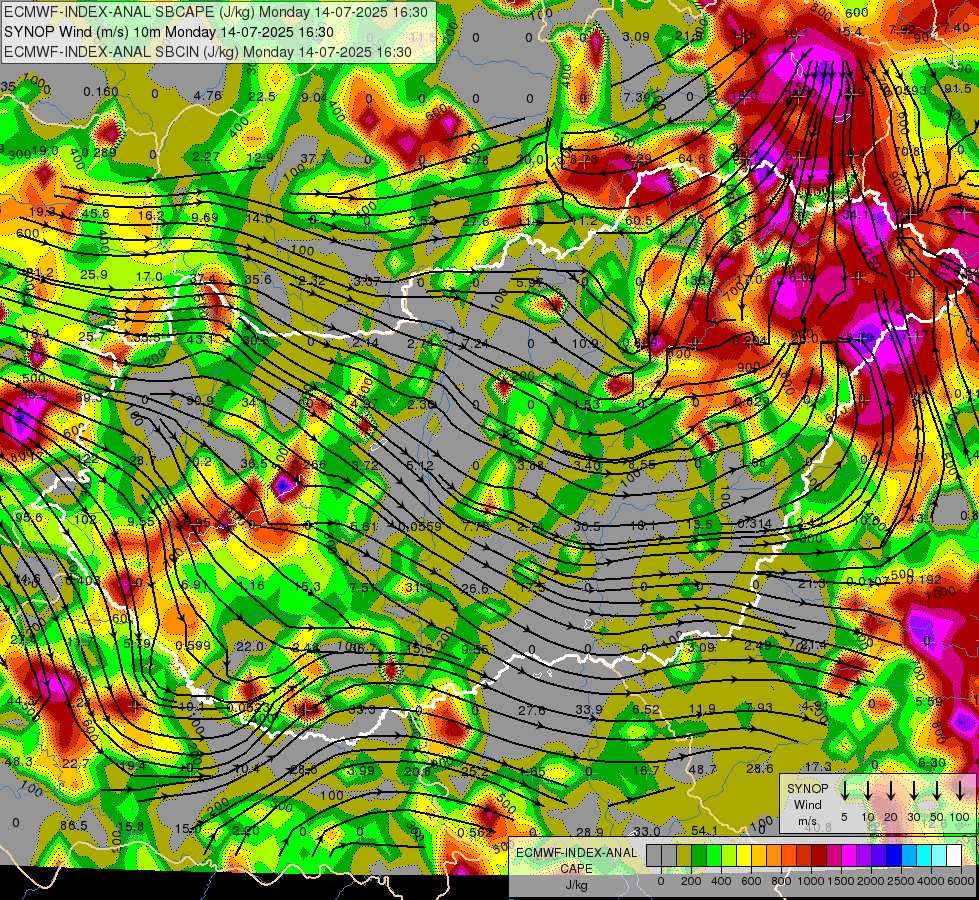979x900 pixels.
Task: Pick the cyan CAPE legend swatch
Action: [x=924, y=855]
